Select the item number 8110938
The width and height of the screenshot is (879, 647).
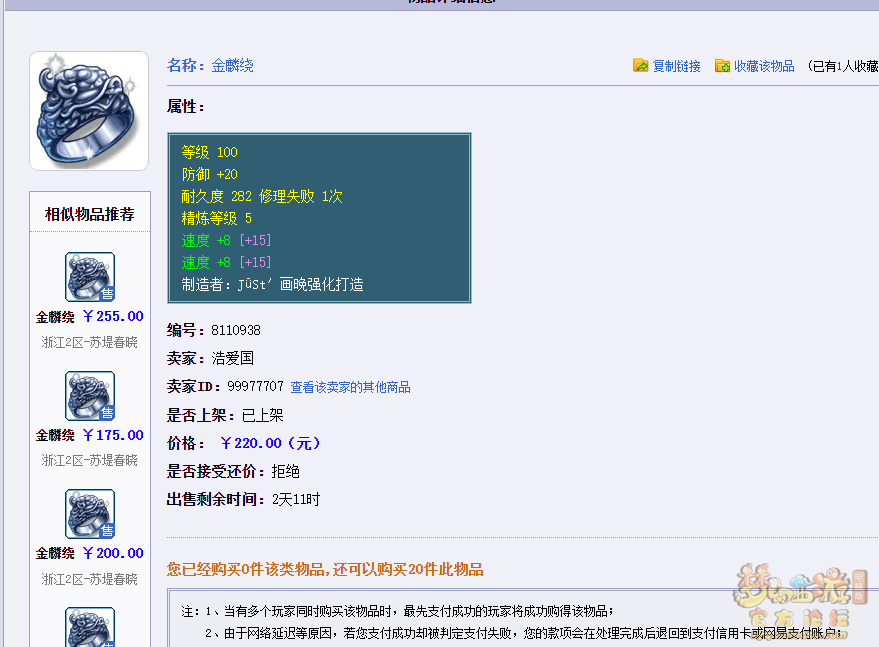(x=235, y=330)
